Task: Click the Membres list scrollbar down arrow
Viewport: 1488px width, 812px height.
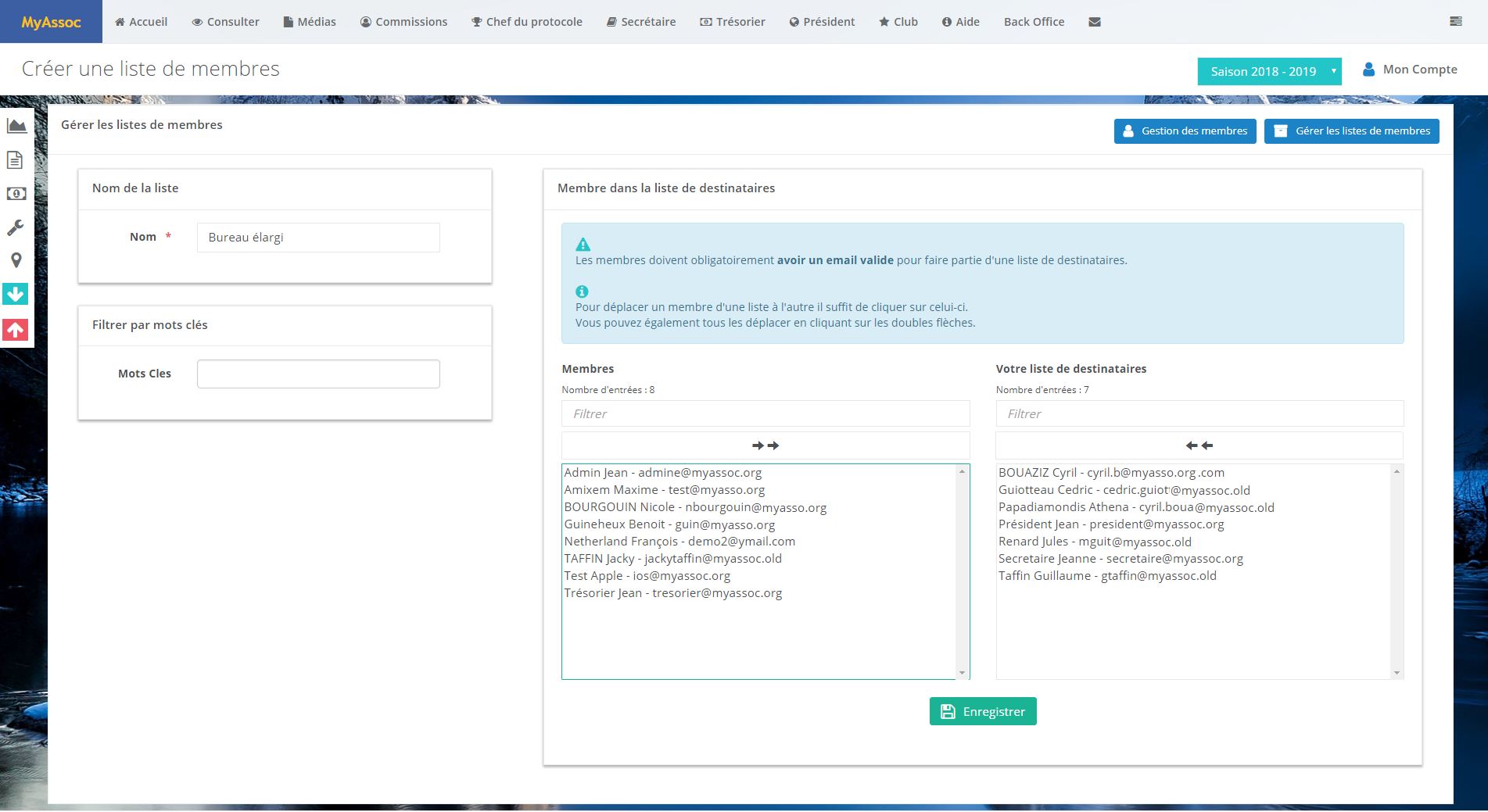Action: (x=962, y=673)
